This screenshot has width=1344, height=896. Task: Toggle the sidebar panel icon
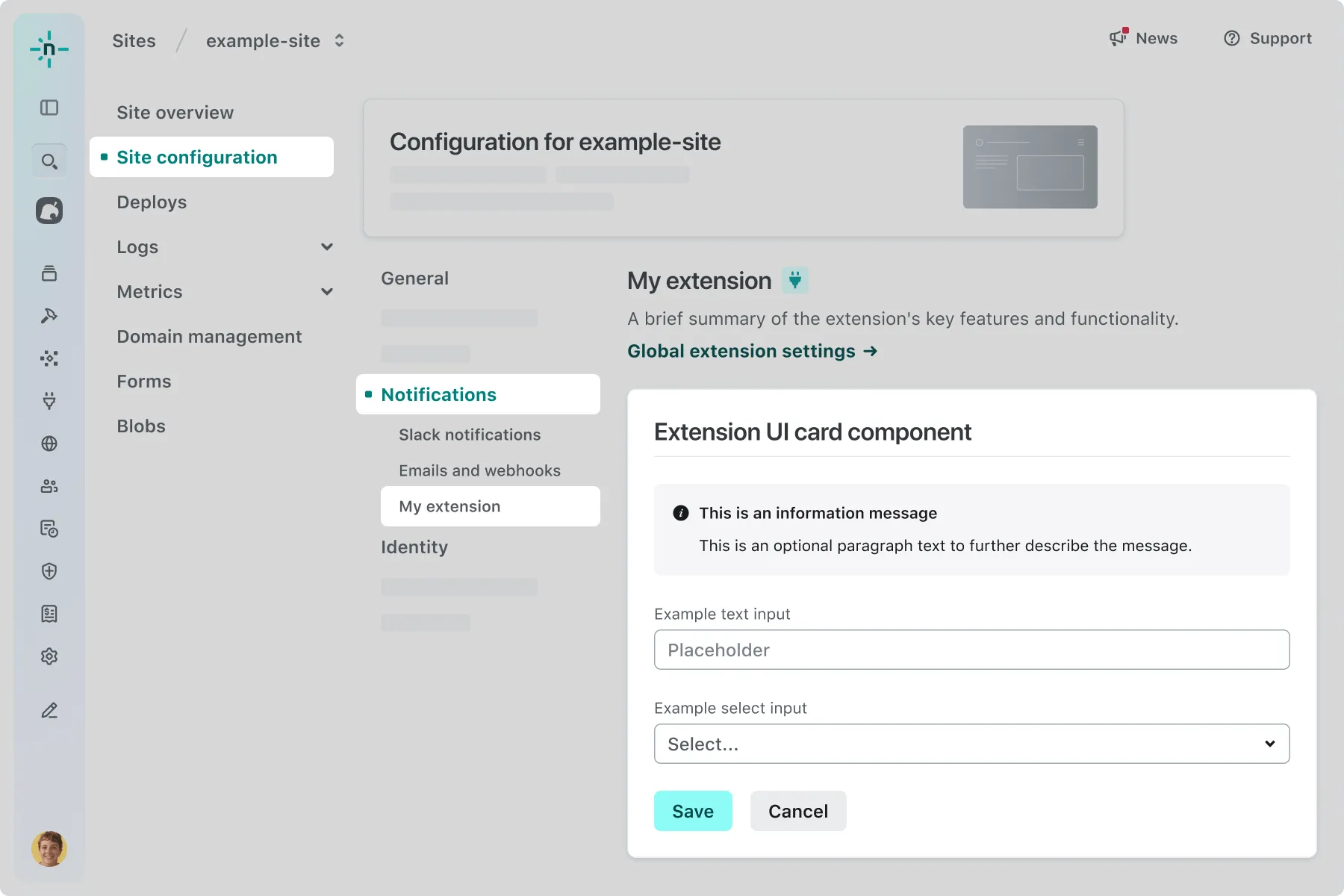pyautogui.click(x=49, y=108)
